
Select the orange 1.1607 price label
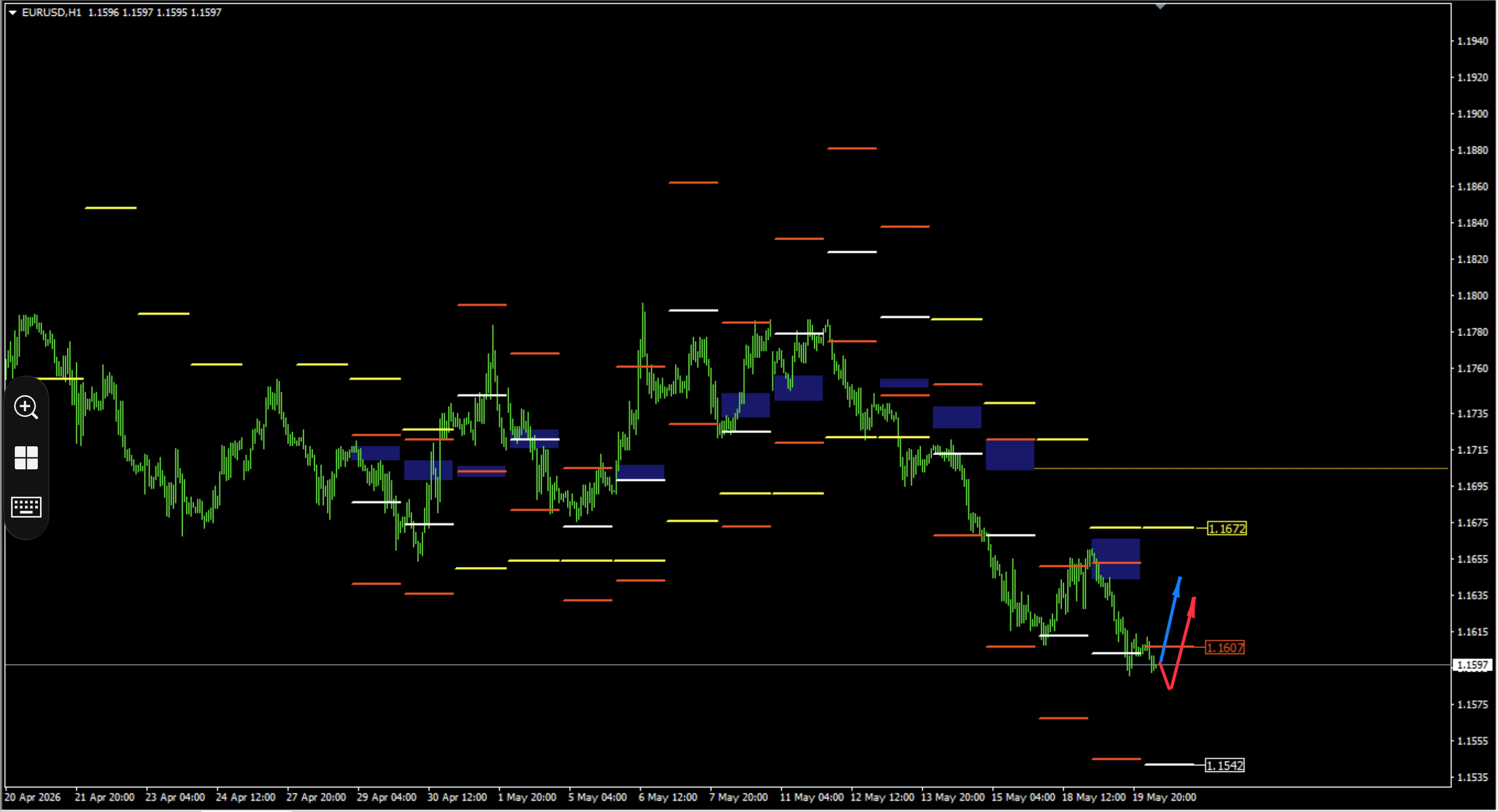click(1225, 648)
